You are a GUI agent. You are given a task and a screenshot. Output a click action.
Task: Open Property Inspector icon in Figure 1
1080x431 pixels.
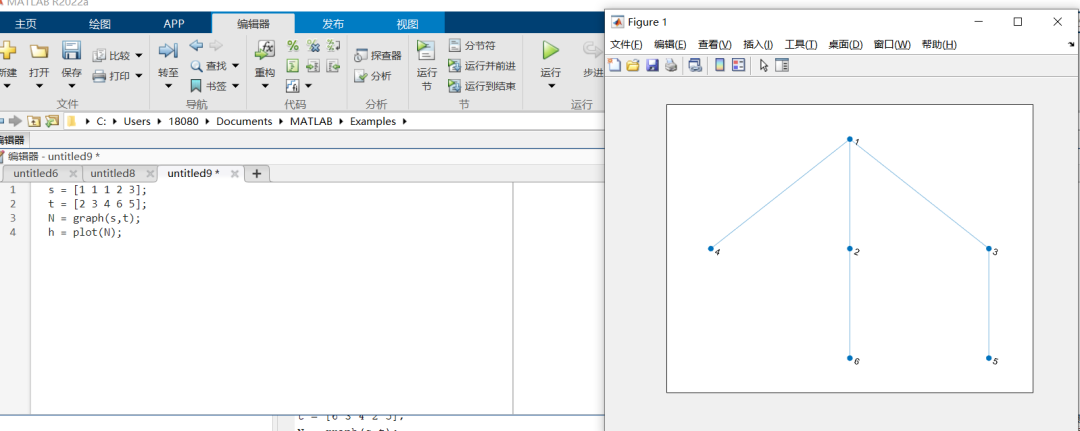tap(782, 65)
